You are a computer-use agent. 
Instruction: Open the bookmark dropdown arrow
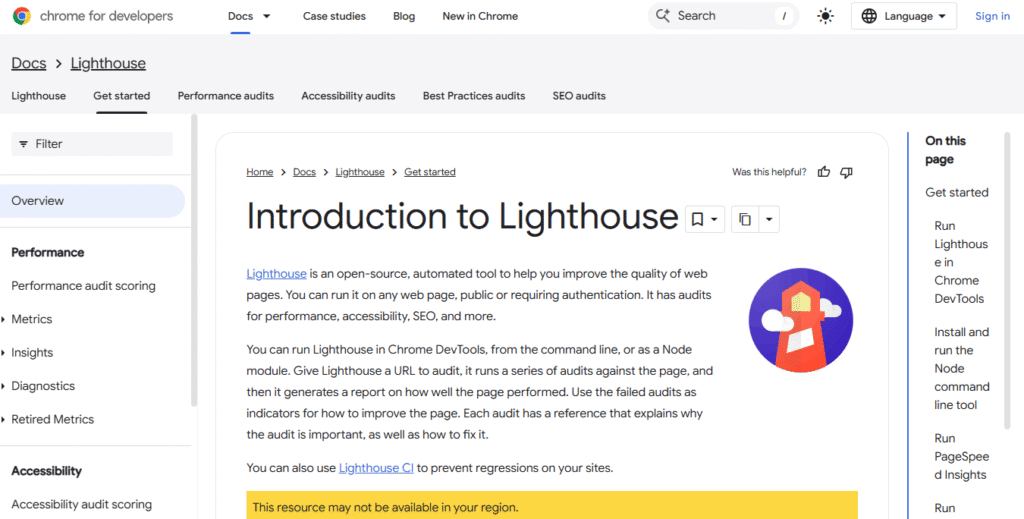(x=714, y=219)
